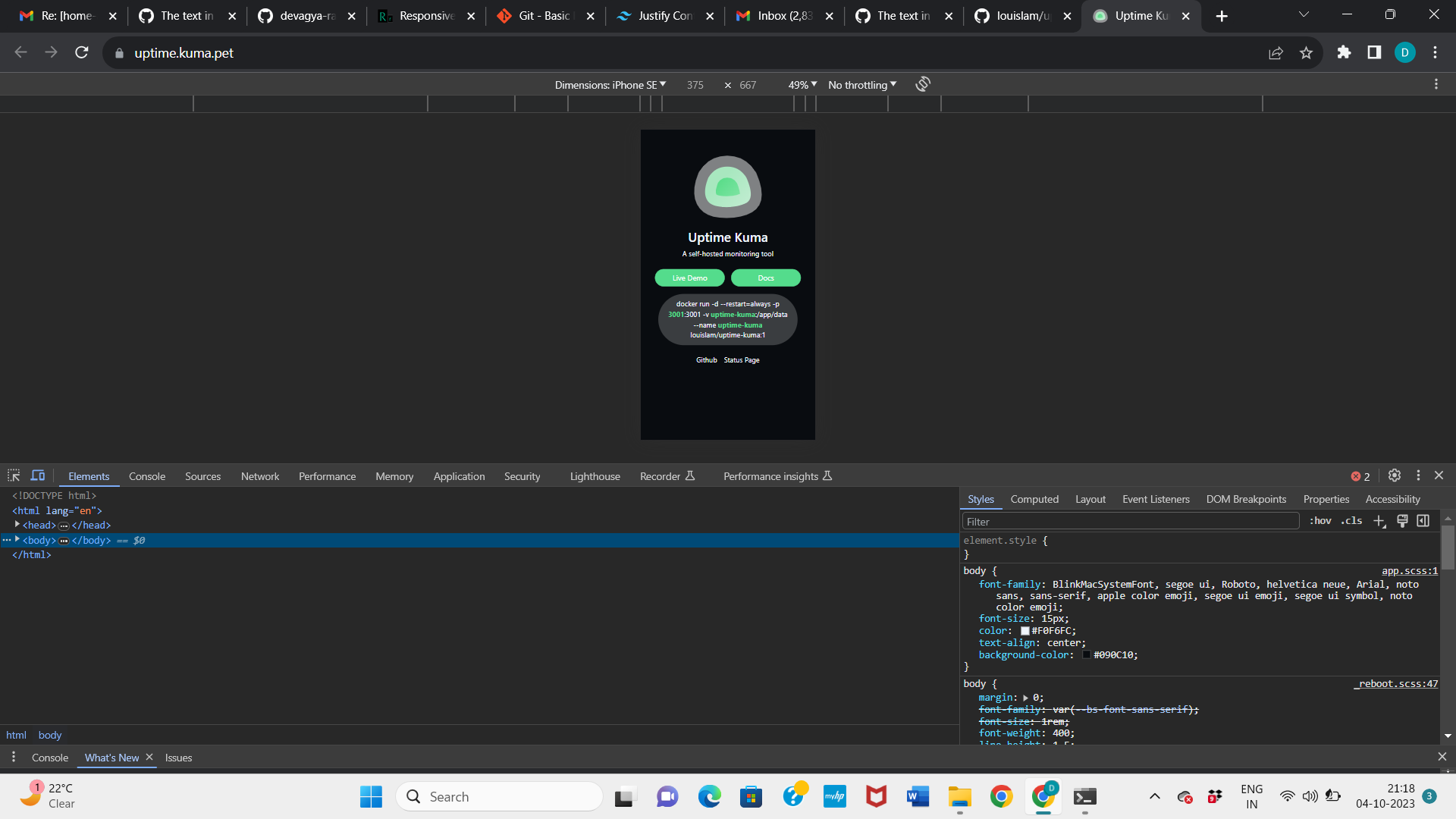Click the rotate screen orientation icon
Screen dimensions: 1456x819
pyautogui.click(x=922, y=84)
